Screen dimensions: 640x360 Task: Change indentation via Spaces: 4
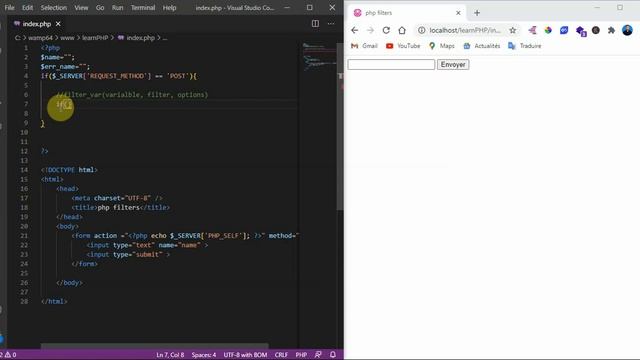(204, 355)
